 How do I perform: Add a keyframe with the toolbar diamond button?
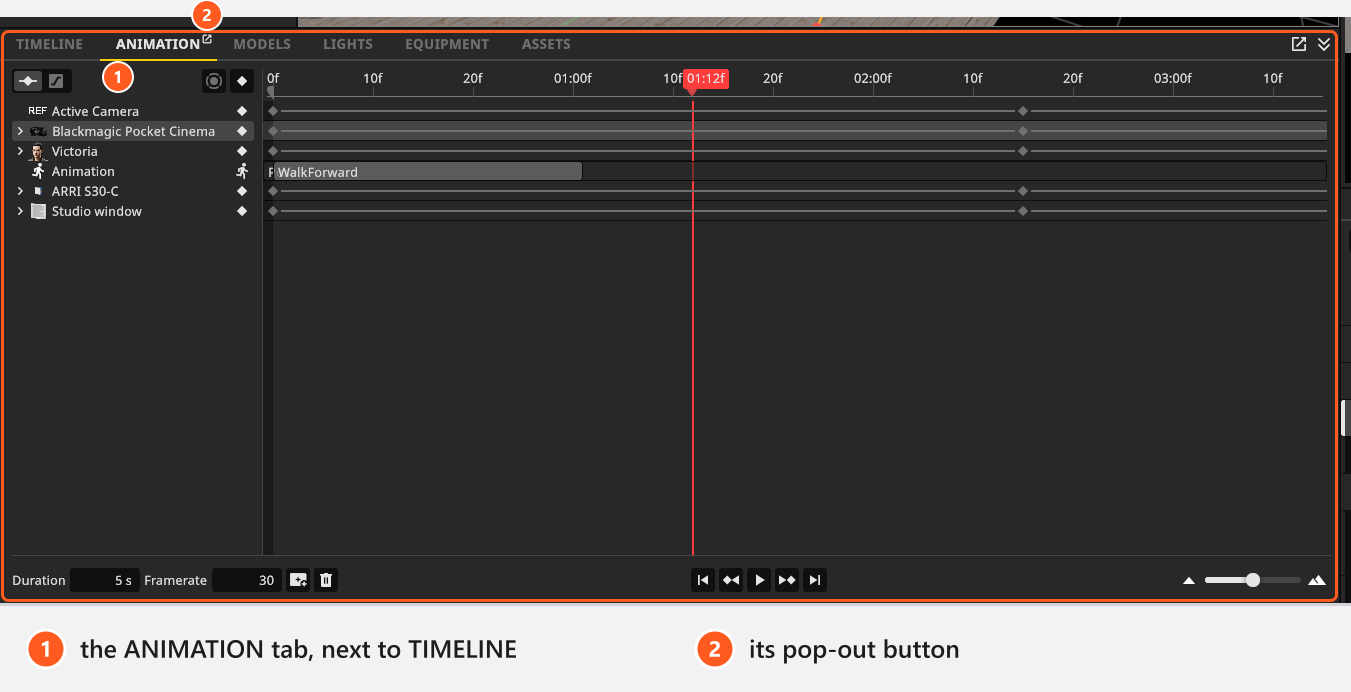point(242,81)
